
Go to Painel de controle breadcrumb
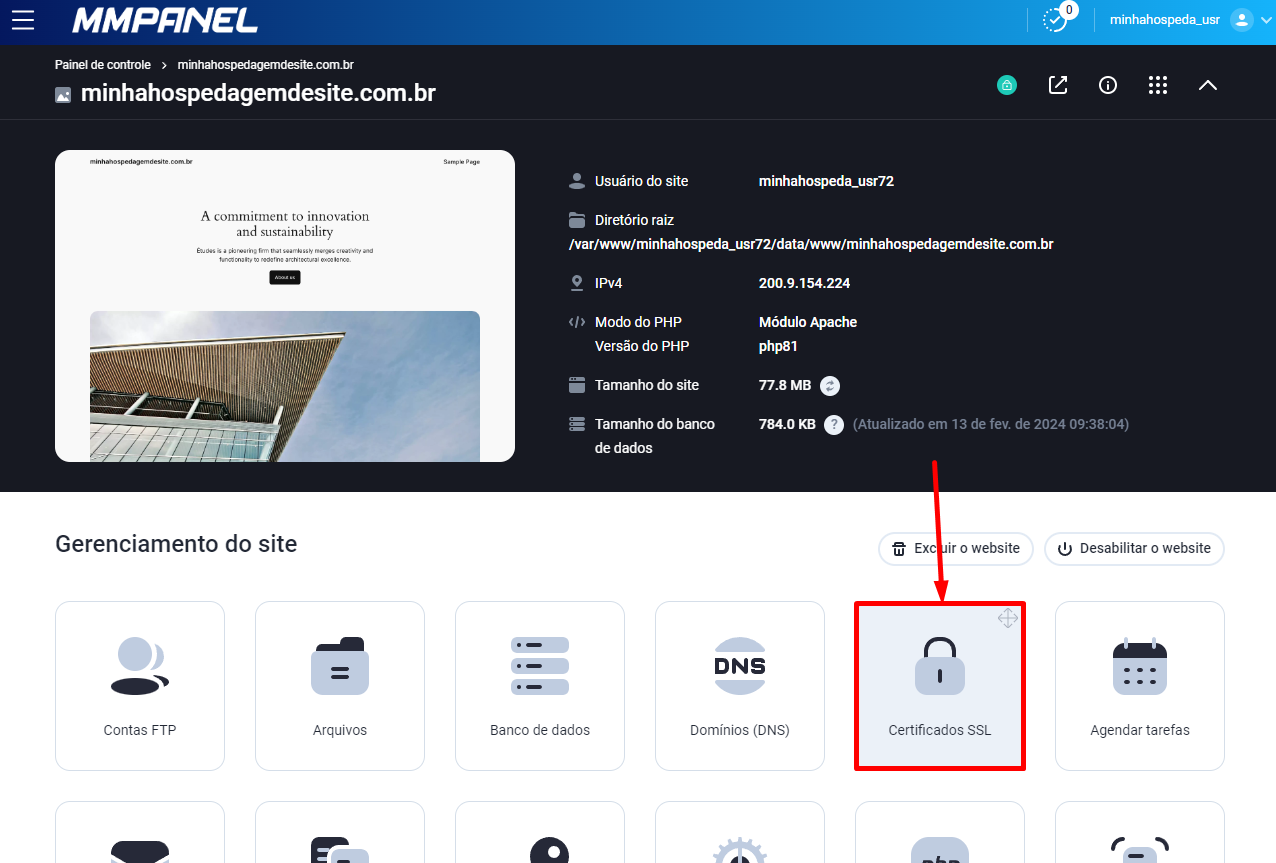click(x=103, y=65)
